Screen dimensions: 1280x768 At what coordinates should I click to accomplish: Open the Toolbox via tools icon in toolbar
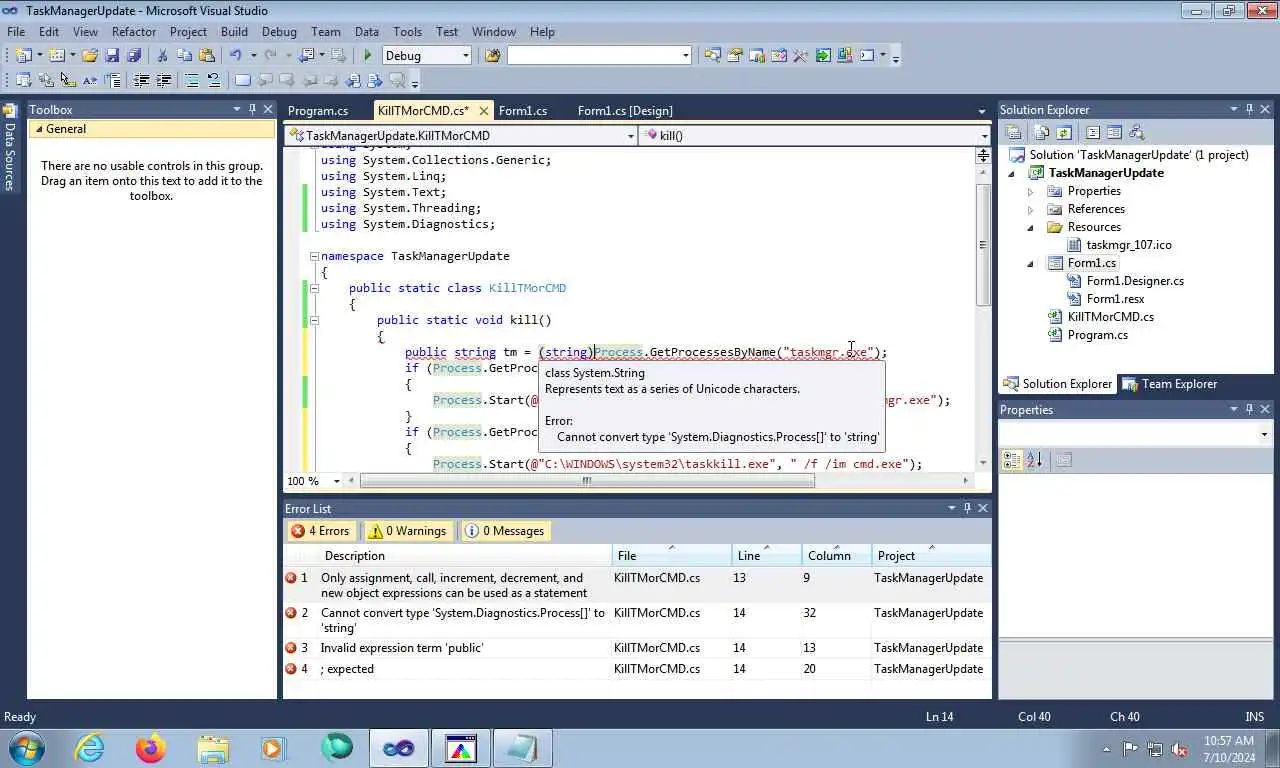[x=800, y=56]
